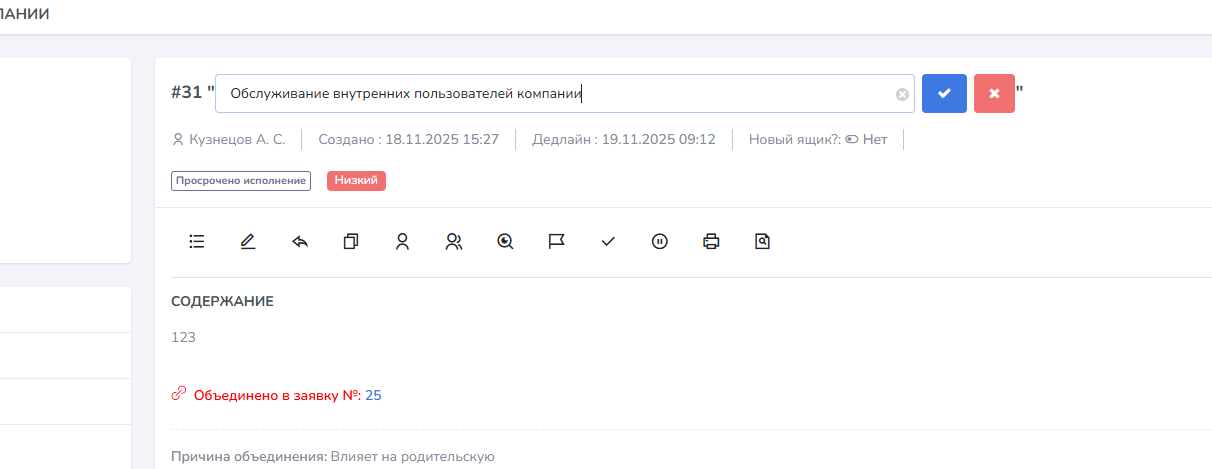The height and width of the screenshot is (469, 1212).
Task: Open merged ticket number 25 link
Action: click(373, 395)
